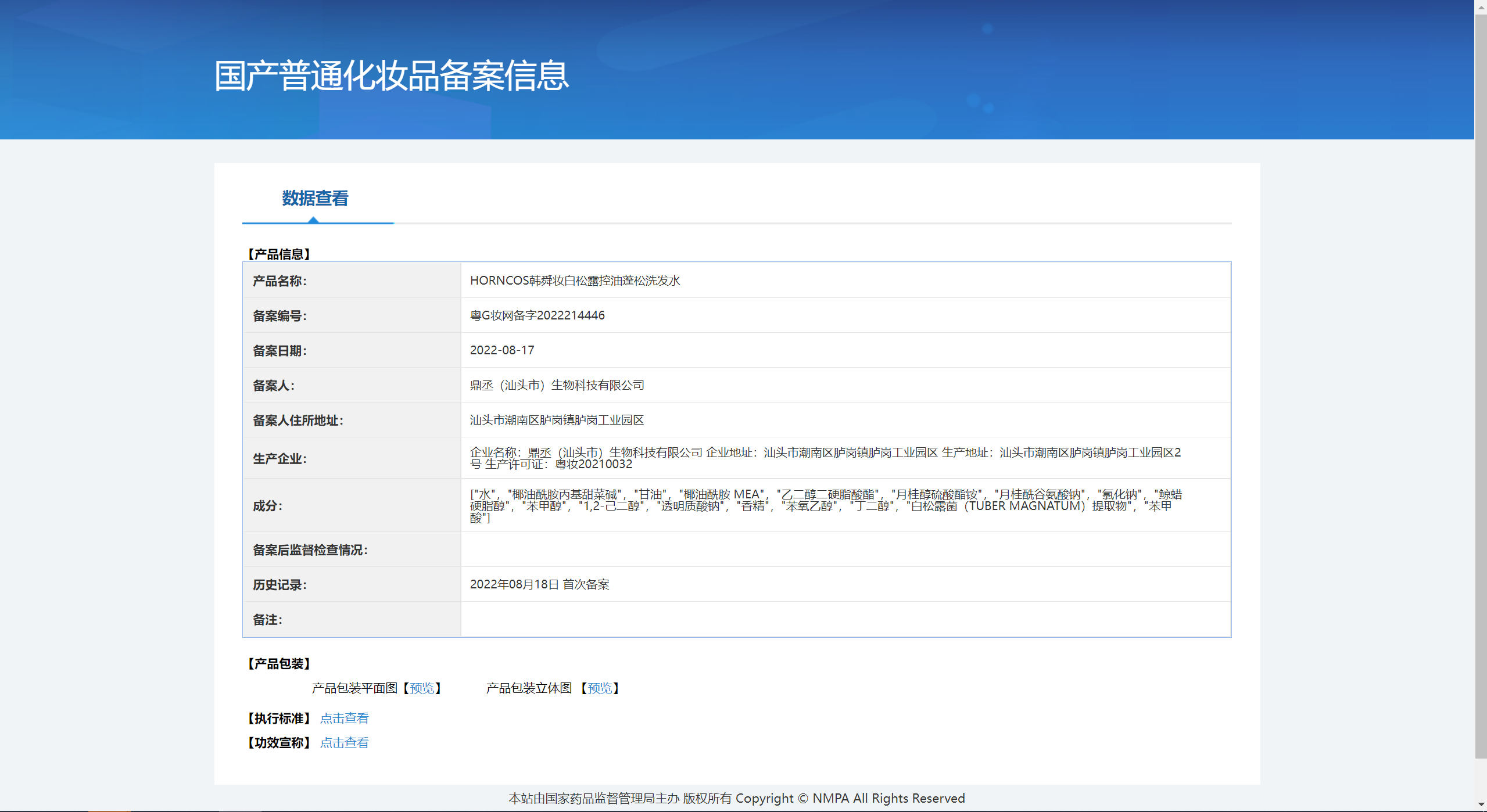Image resolution: width=1487 pixels, height=812 pixels.
Task: Click the 备案人住所地址 address value
Action: 557,420
